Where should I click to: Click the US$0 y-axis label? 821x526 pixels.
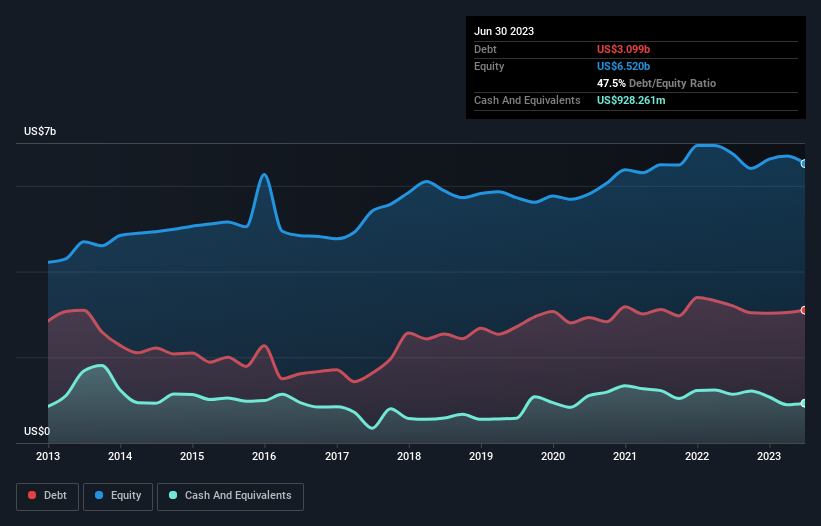tap(37, 431)
